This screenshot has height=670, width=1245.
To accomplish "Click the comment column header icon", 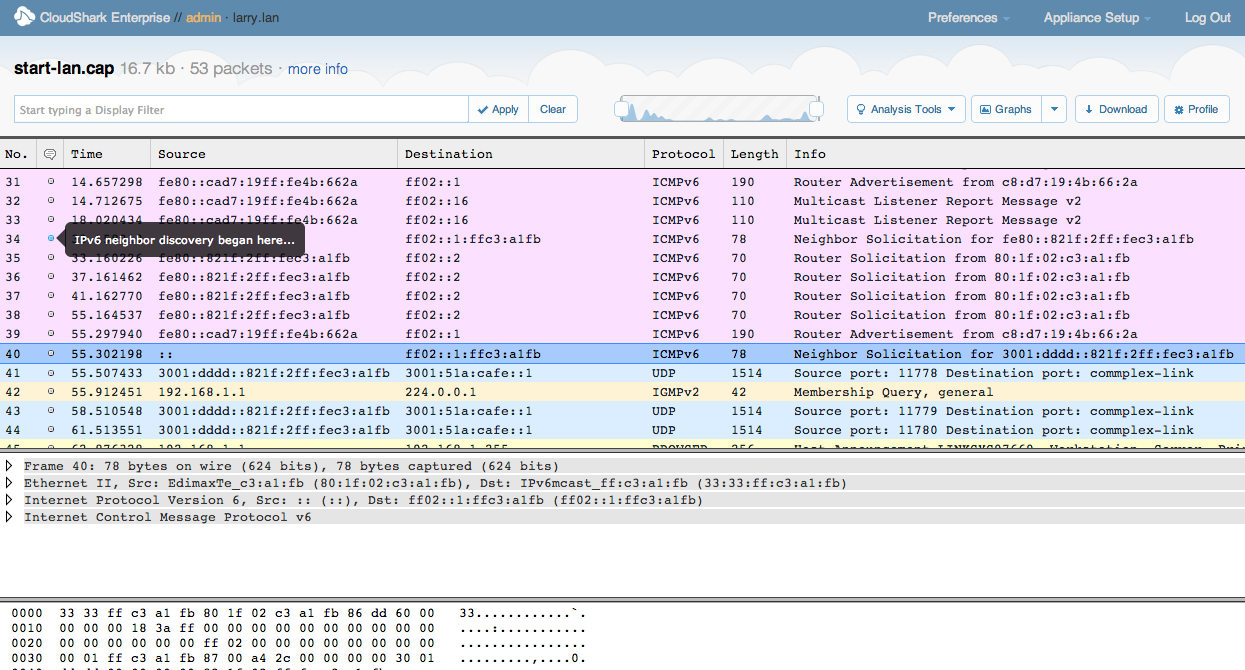I will 50,154.
